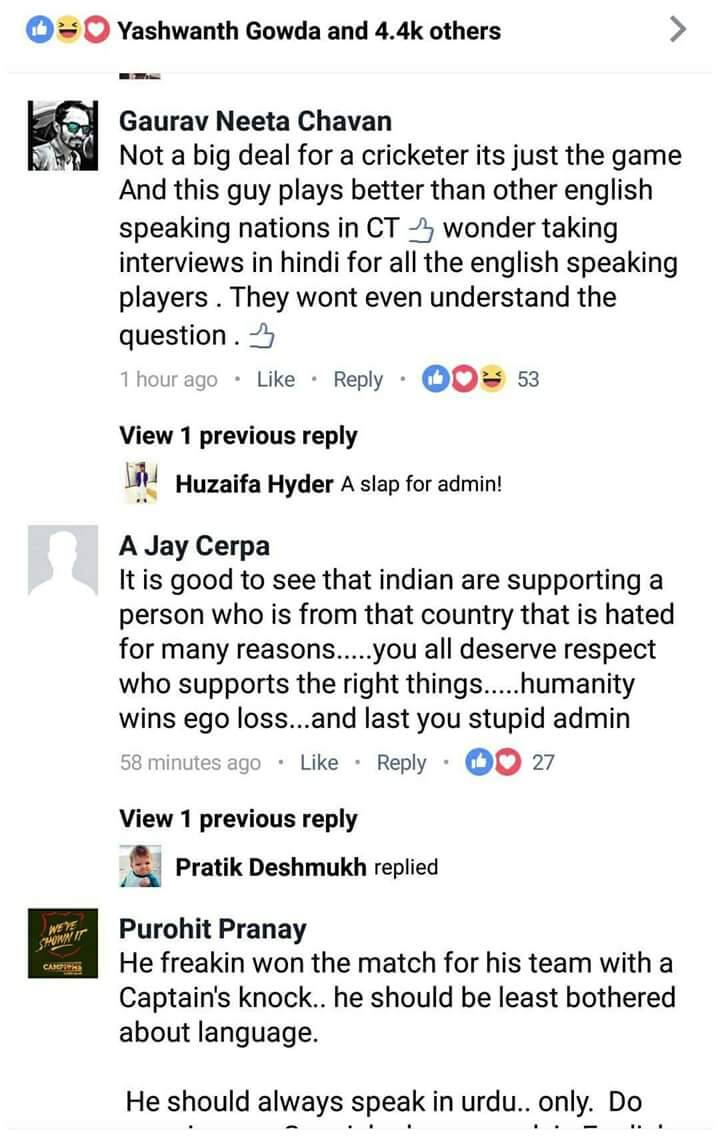
Task: Like Gaurav Neeta Chavan's comment
Action: (x=276, y=379)
